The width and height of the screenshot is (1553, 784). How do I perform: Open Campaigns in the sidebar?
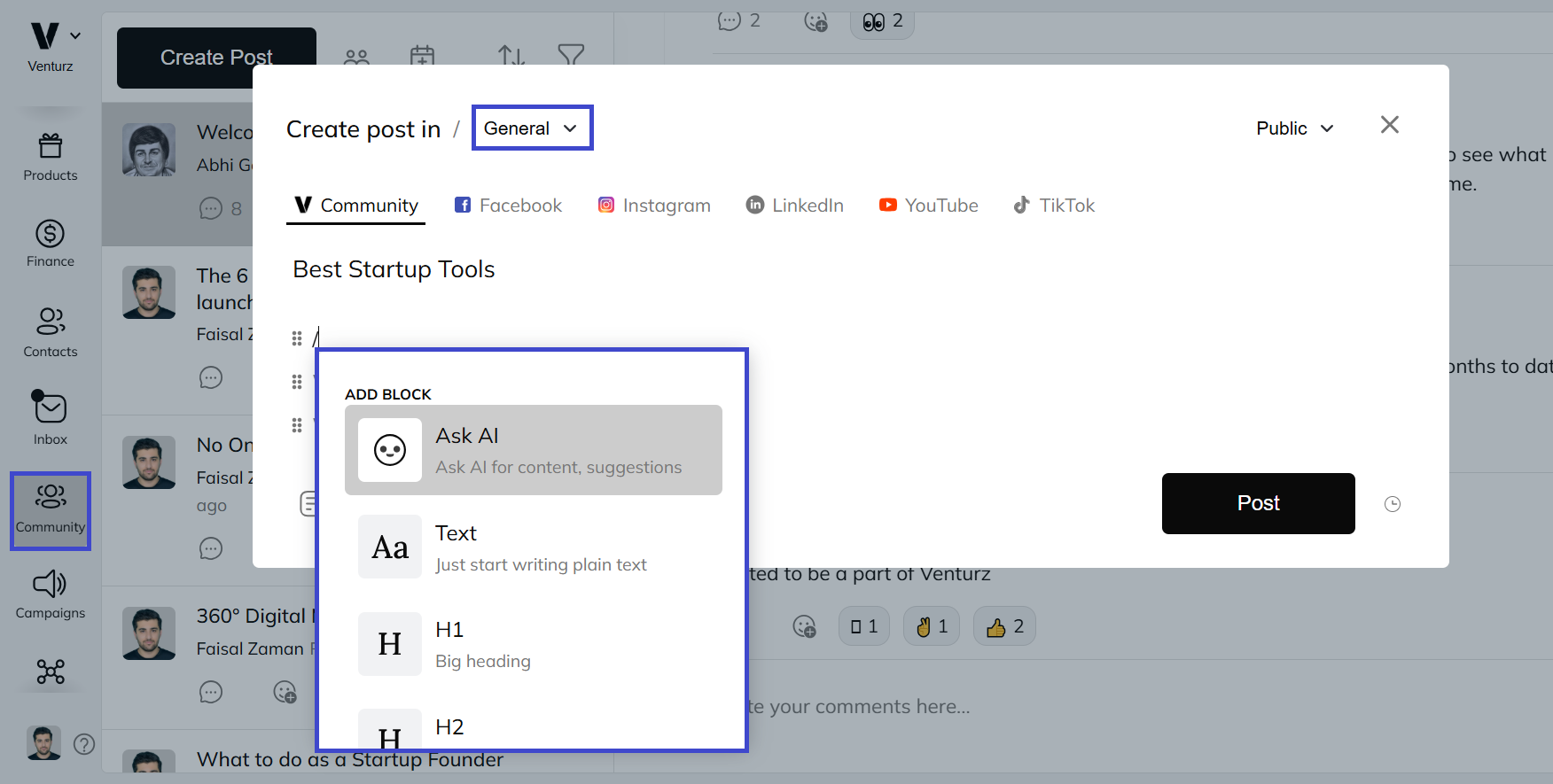pyautogui.click(x=51, y=594)
